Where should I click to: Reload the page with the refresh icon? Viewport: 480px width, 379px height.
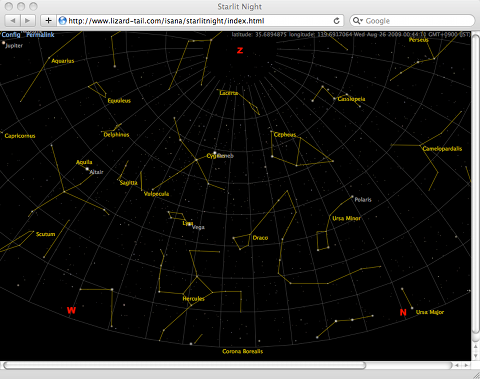click(x=337, y=21)
